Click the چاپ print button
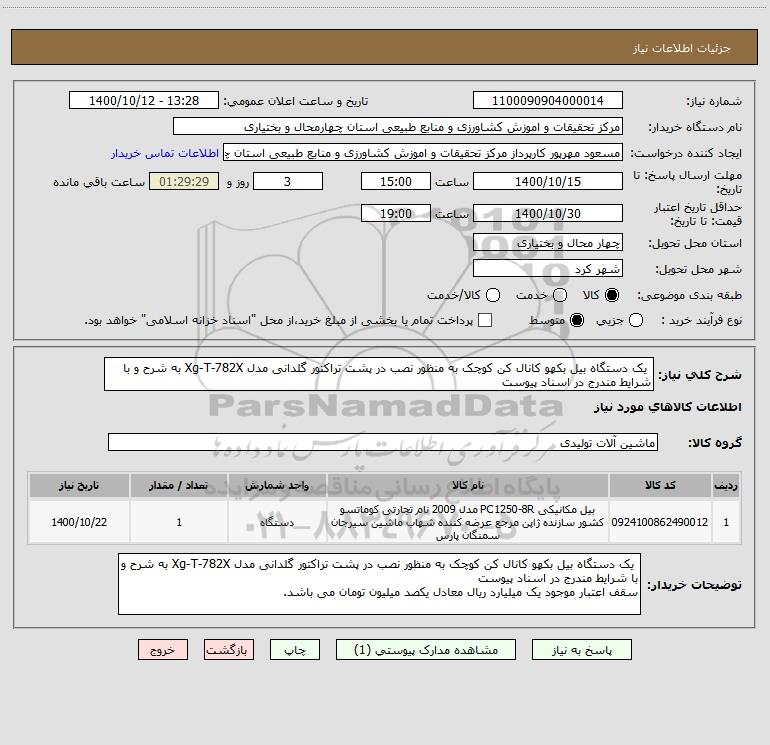 click(x=295, y=650)
